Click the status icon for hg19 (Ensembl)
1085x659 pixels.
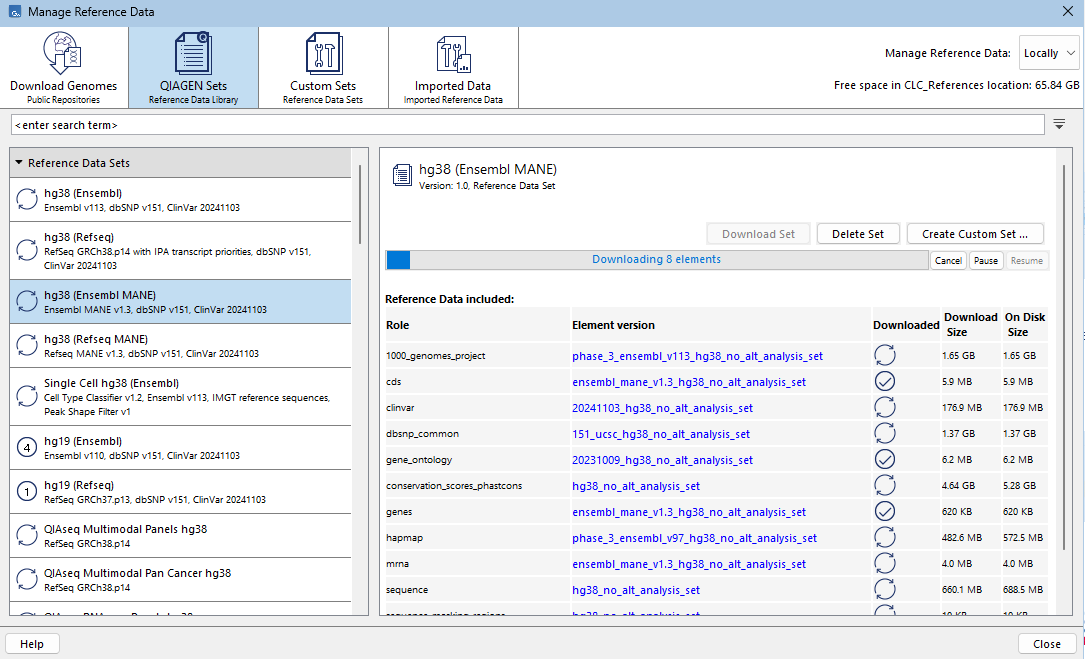tap(27, 447)
